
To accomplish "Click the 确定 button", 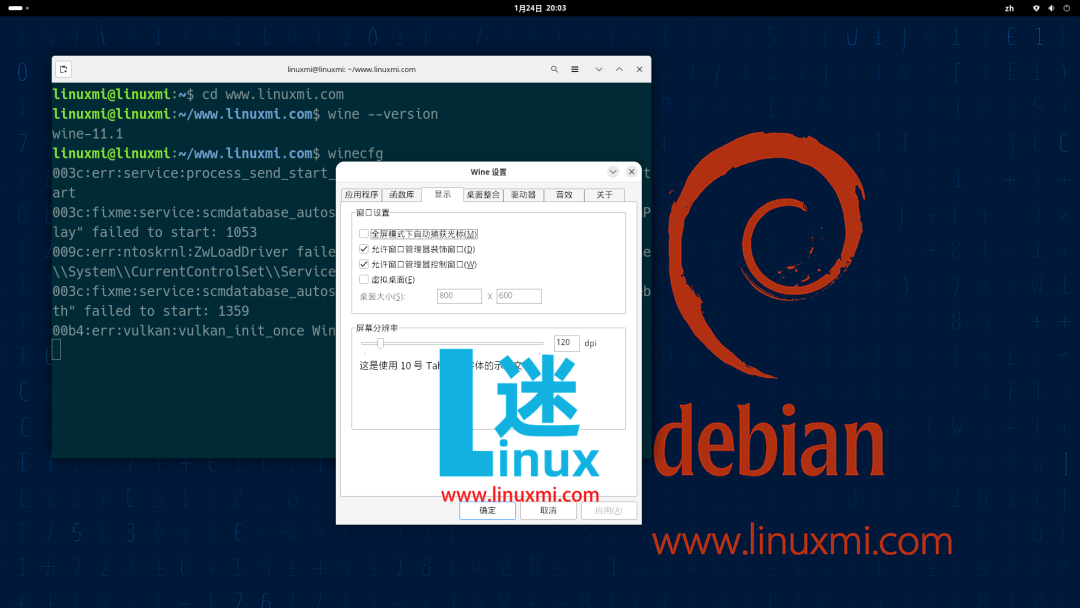I will (x=488, y=510).
